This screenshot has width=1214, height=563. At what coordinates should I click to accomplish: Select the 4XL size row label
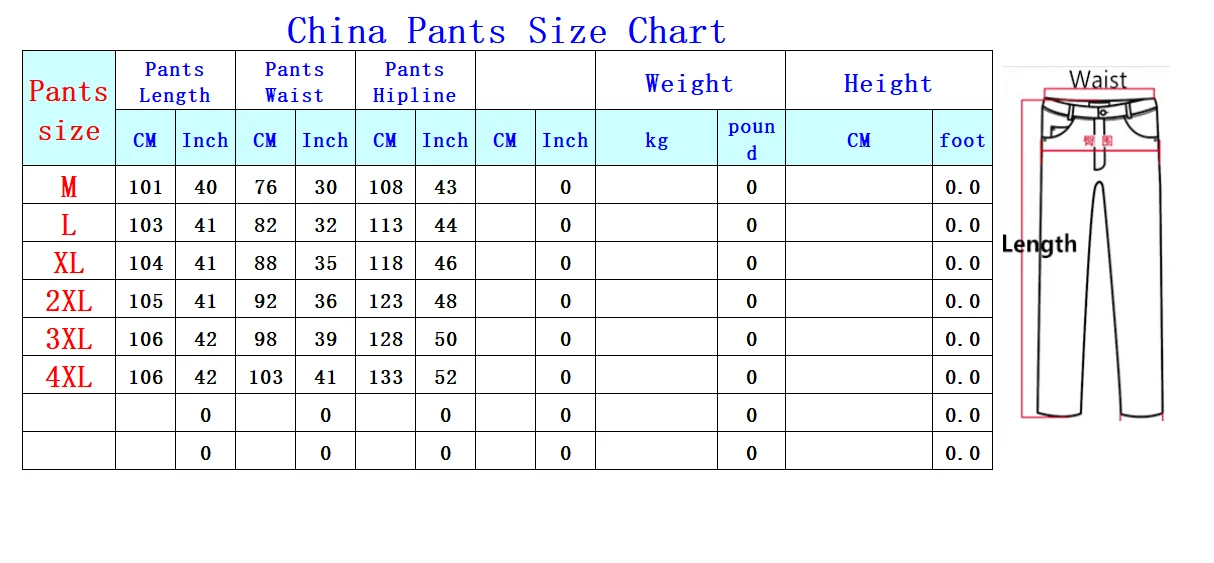pos(69,376)
